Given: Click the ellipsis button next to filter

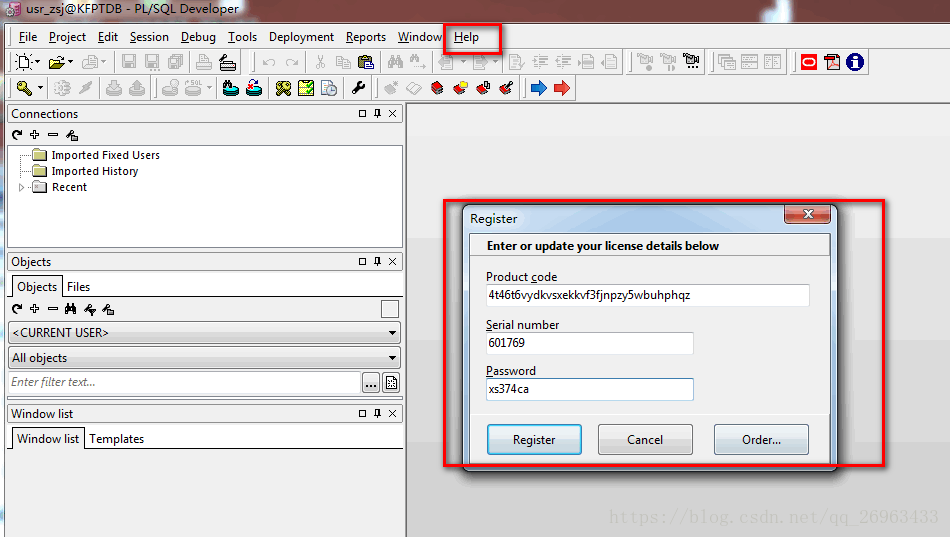Looking at the screenshot, I should tap(371, 382).
